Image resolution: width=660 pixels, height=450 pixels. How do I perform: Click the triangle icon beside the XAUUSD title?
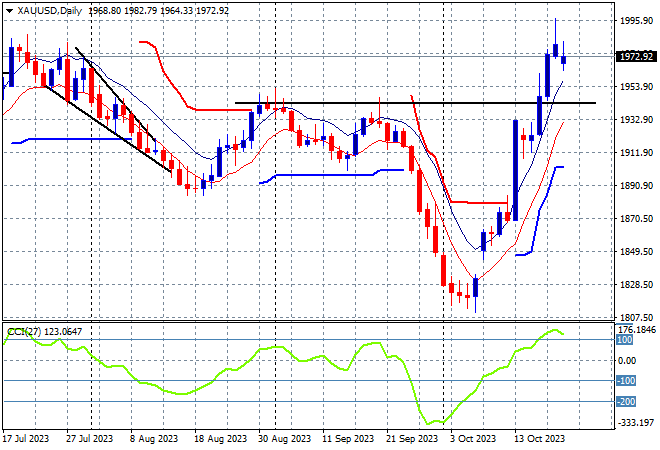coord(9,9)
